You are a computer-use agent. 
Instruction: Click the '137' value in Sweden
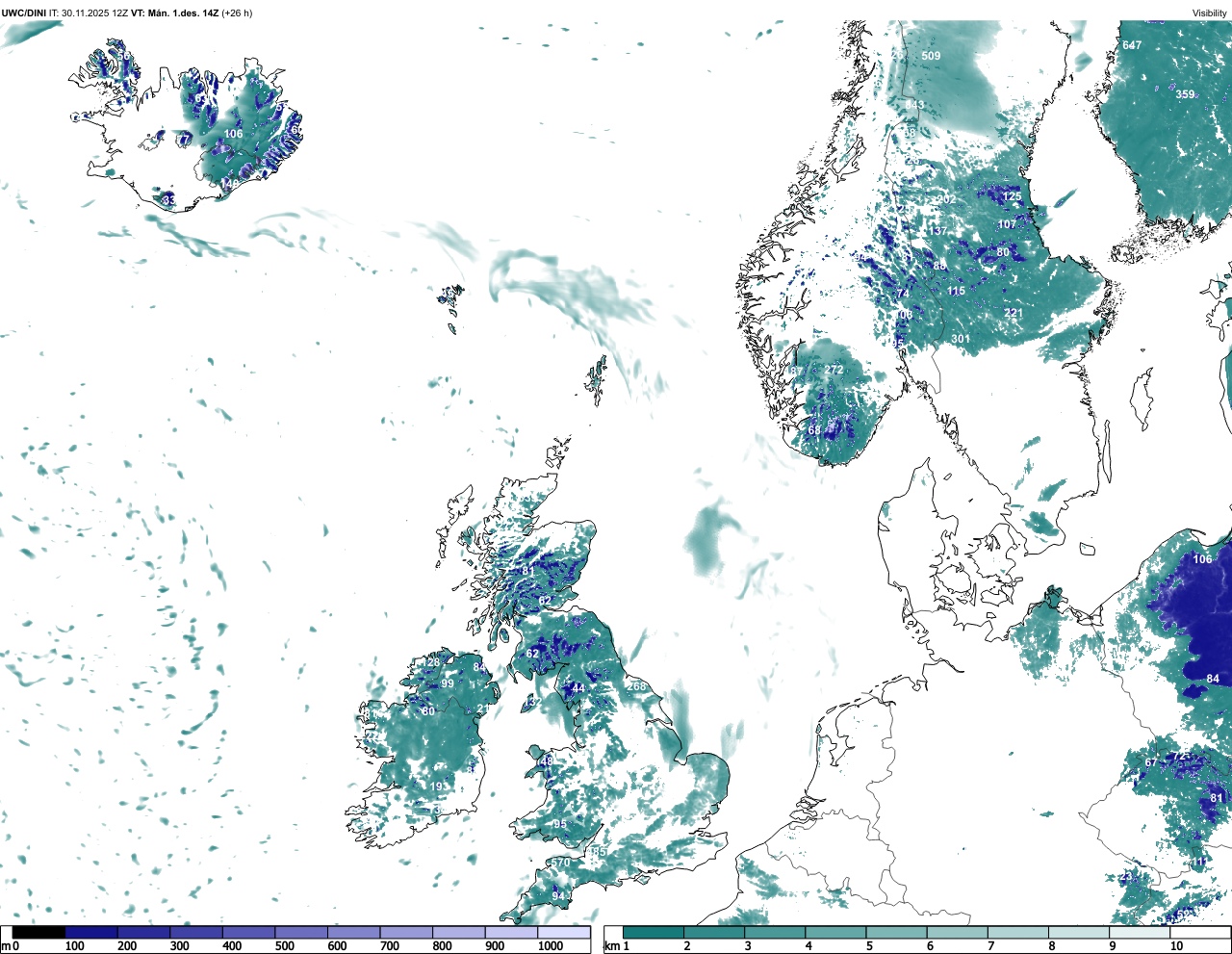point(937,231)
